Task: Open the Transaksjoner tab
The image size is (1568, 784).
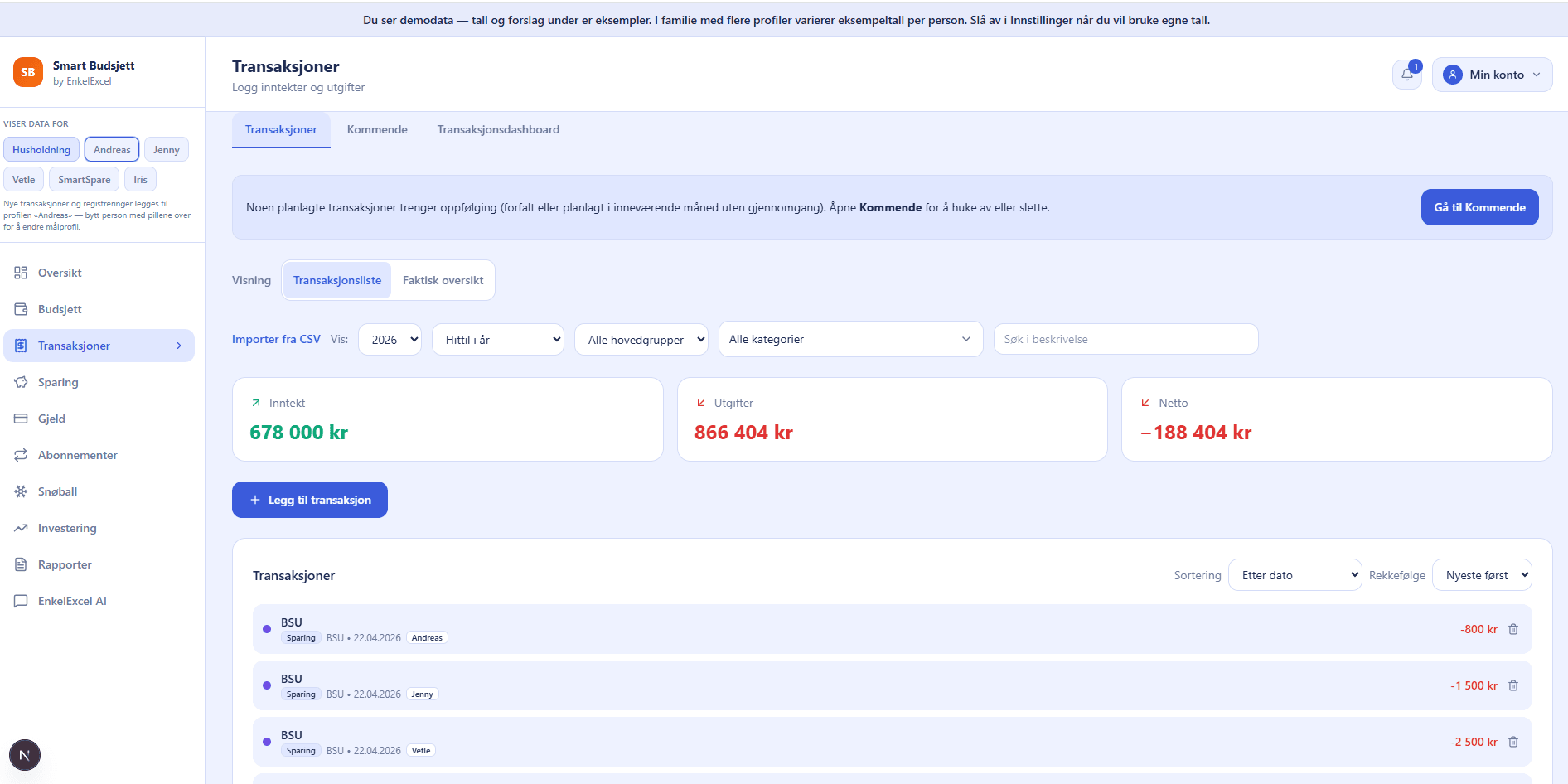Action: point(281,130)
